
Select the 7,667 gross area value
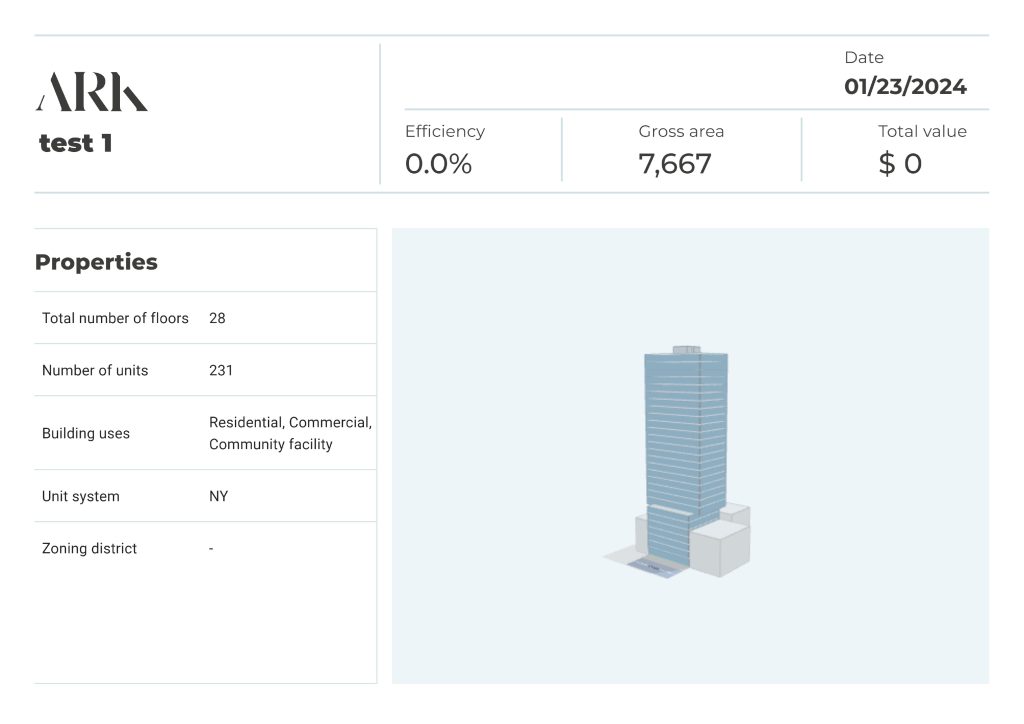[675, 164]
